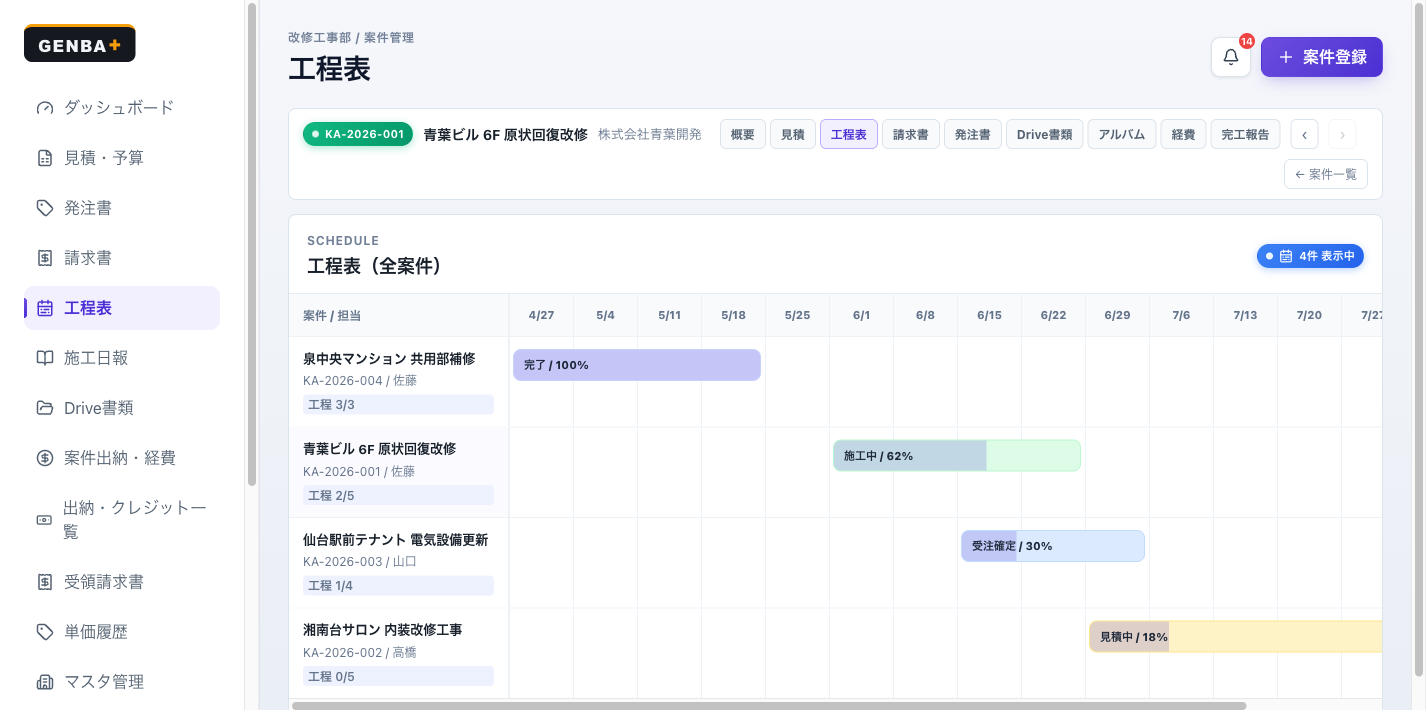The height and width of the screenshot is (710, 1426).
Task: Click the 受領請求書 receipt icon
Action: pos(44,582)
